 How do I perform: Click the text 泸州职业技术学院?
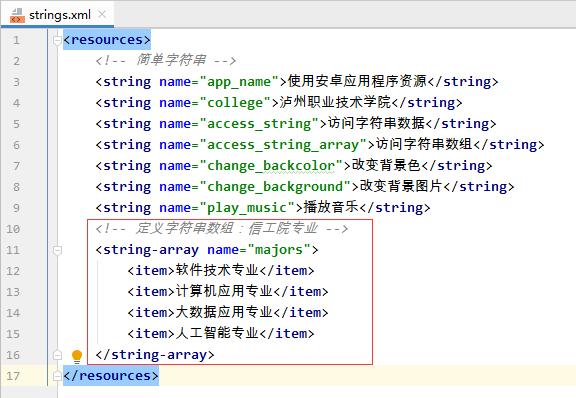[x=335, y=102]
